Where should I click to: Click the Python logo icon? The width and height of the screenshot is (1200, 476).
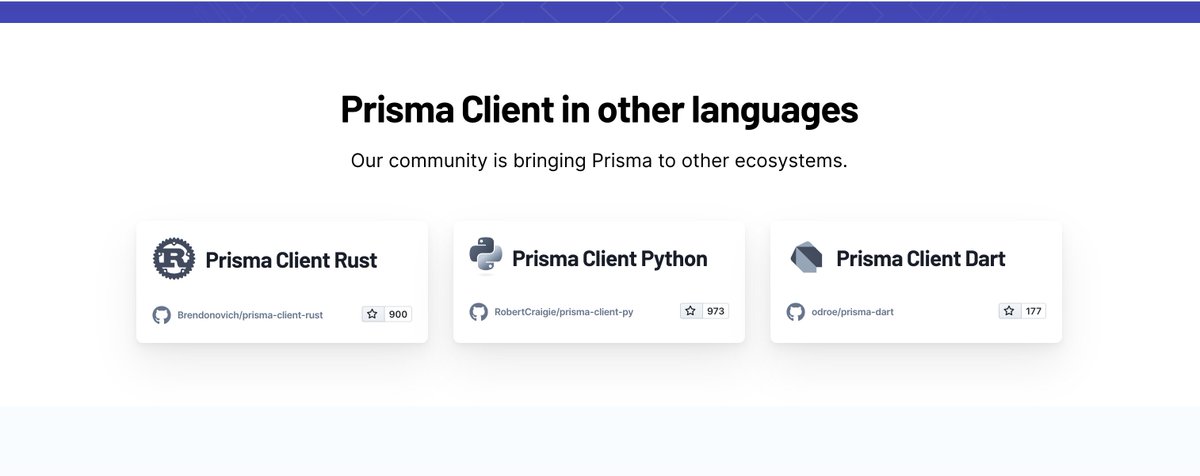click(x=486, y=256)
